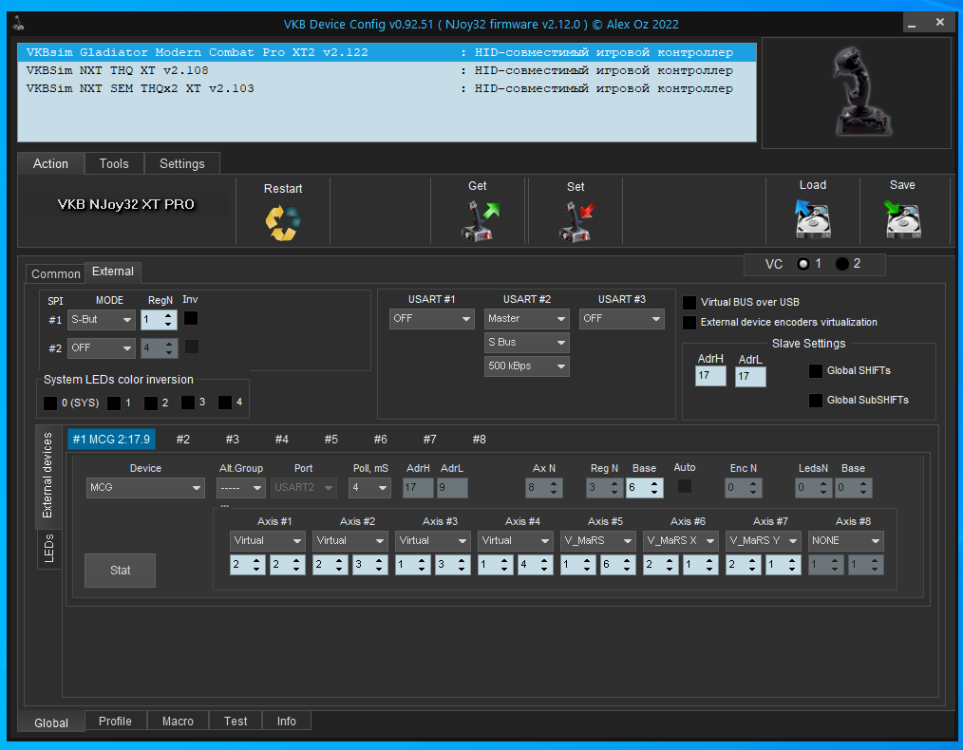Expand the 500 kBps baud rate dropdown
This screenshot has height=750, width=963.
pyautogui.click(x=526, y=367)
